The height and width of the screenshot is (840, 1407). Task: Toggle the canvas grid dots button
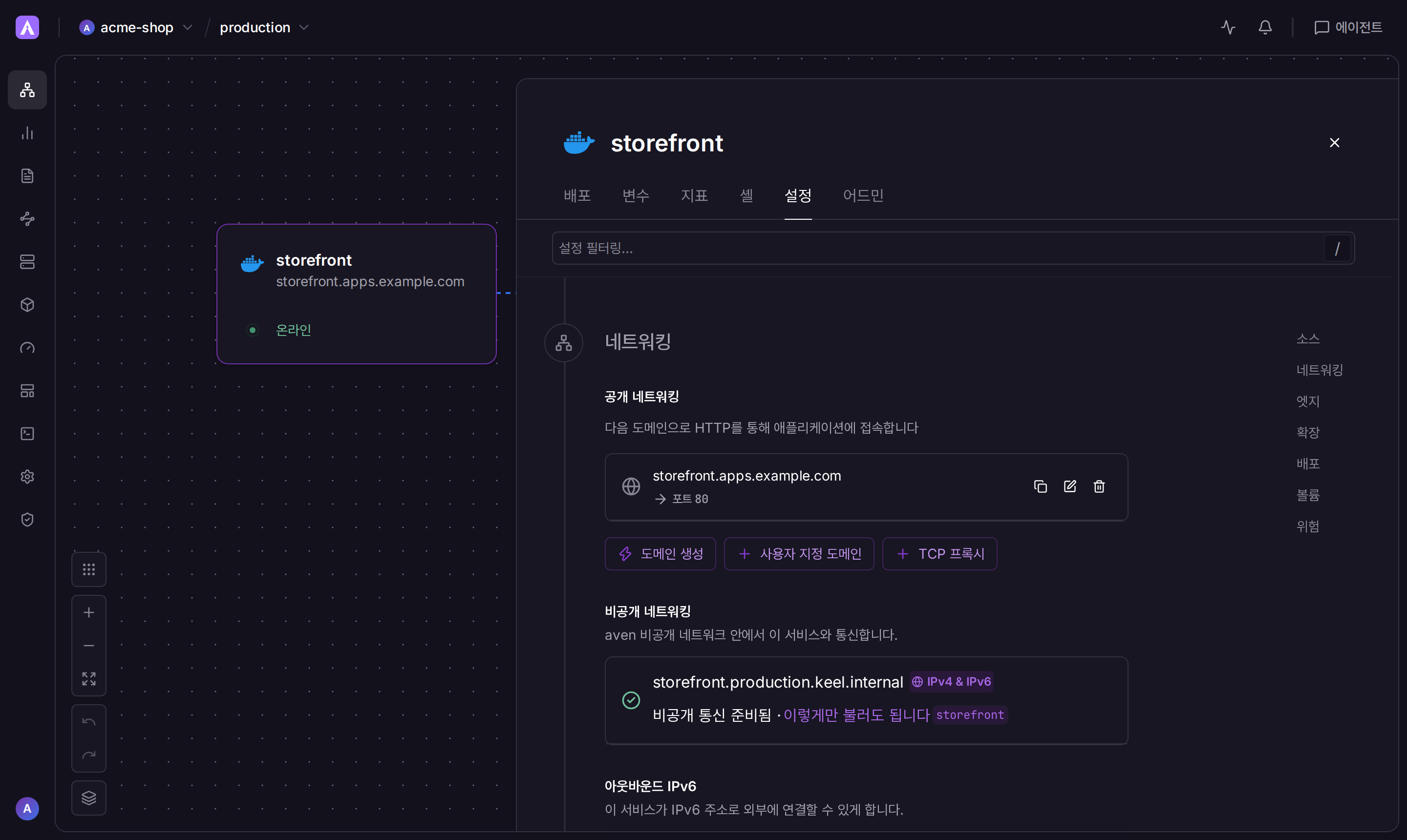pos(89,569)
